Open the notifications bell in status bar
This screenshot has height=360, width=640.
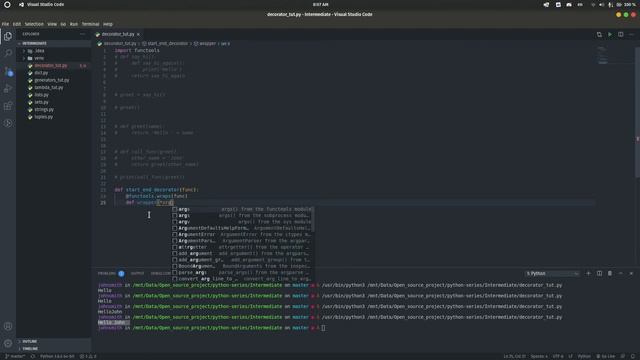(x=633, y=356)
